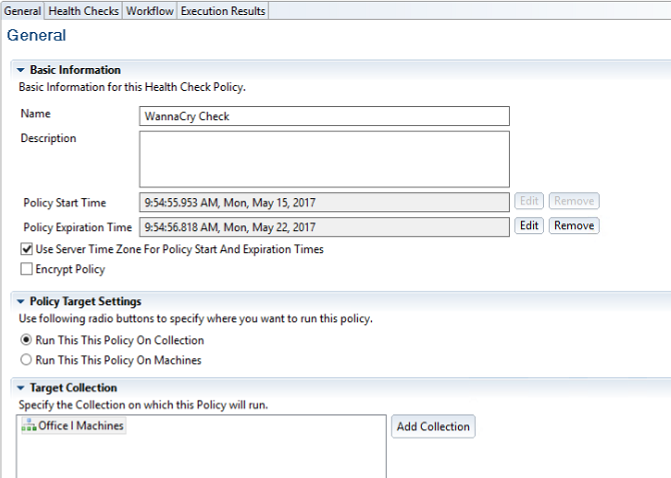Click the greyed-out Edit button for Start Time
The height and width of the screenshot is (478, 671).
point(529,201)
